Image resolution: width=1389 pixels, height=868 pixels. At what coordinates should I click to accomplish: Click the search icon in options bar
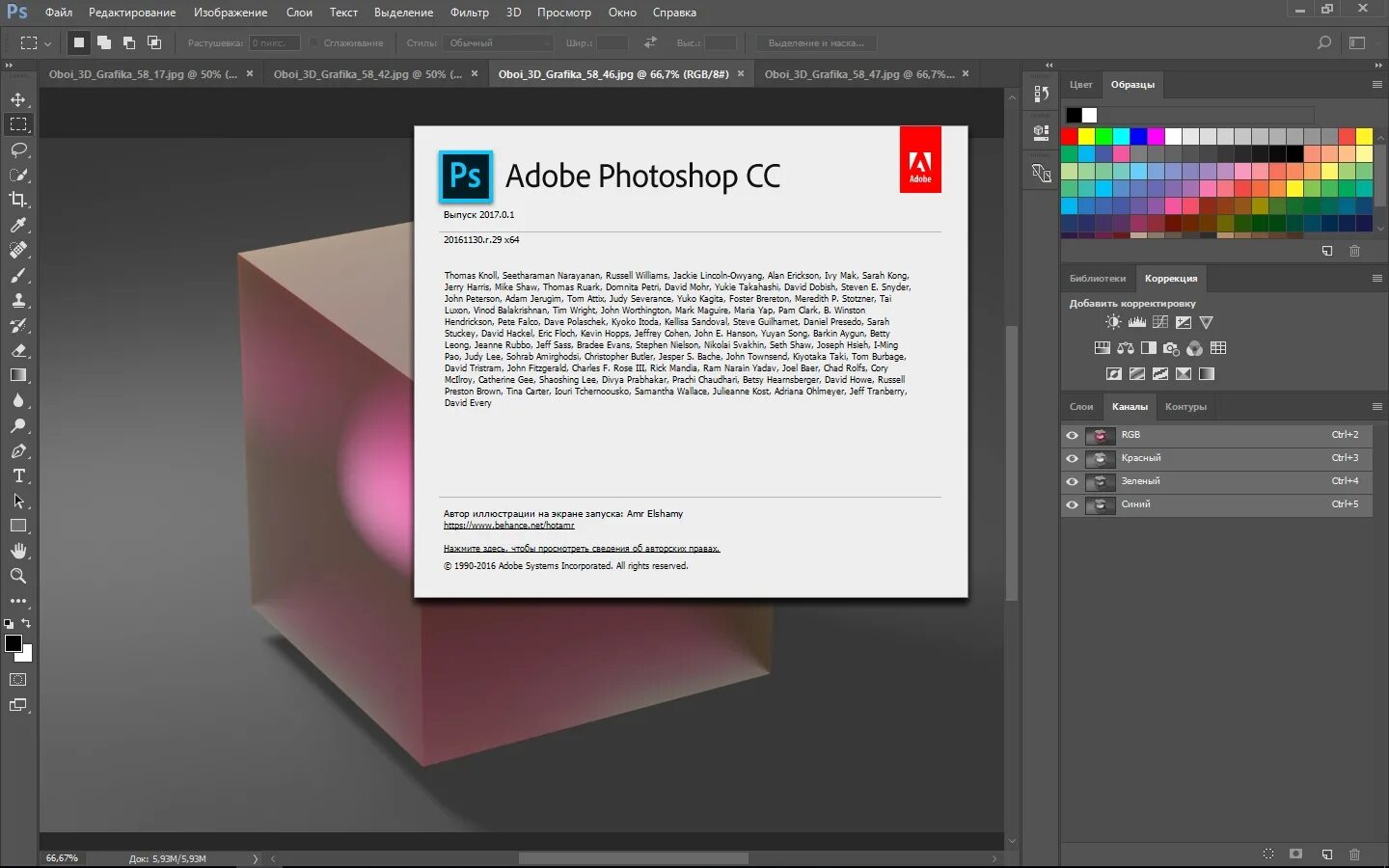pyautogui.click(x=1324, y=42)
